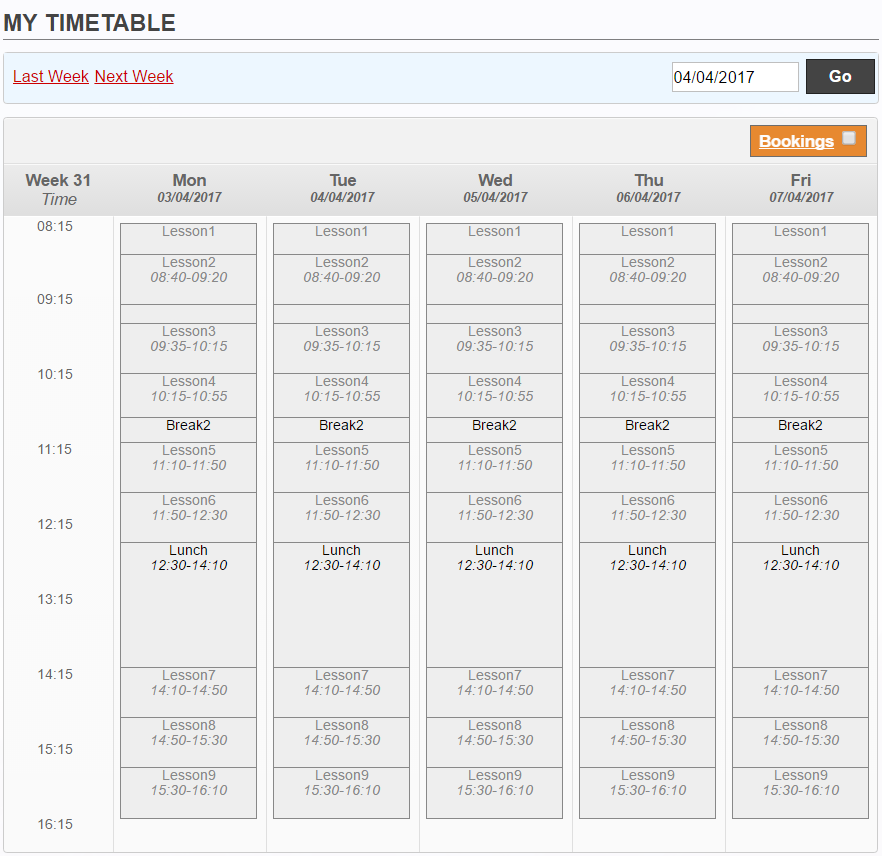Select Monday Lesson1 slot
The width and height of the screenshot is (882, 856).
click(x=188, y=239)
